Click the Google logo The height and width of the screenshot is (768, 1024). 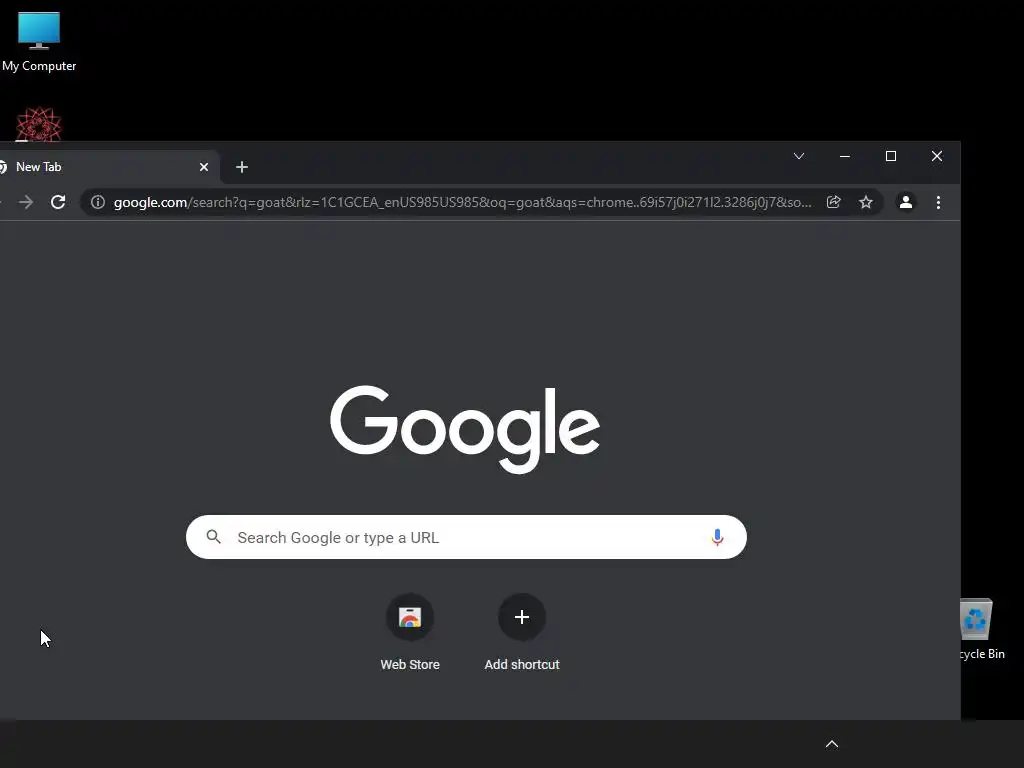[465, 428]
